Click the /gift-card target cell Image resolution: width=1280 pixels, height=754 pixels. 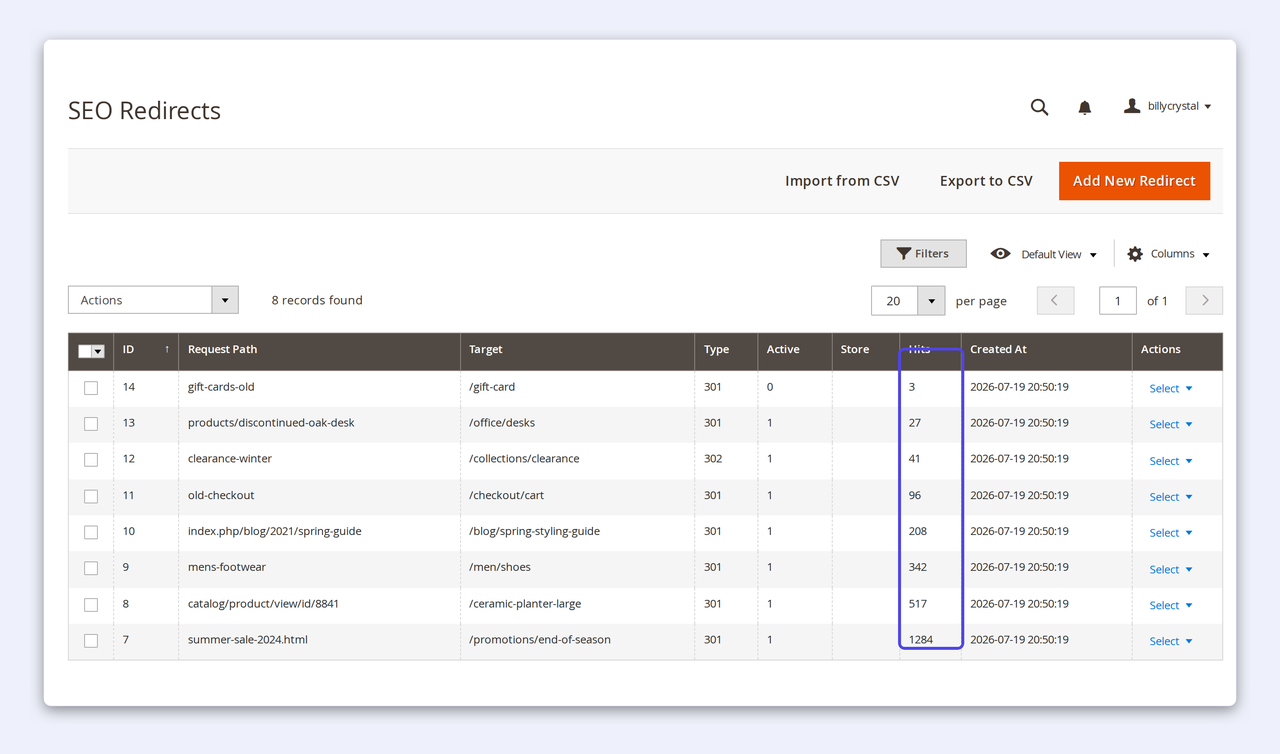coord(578,387)
